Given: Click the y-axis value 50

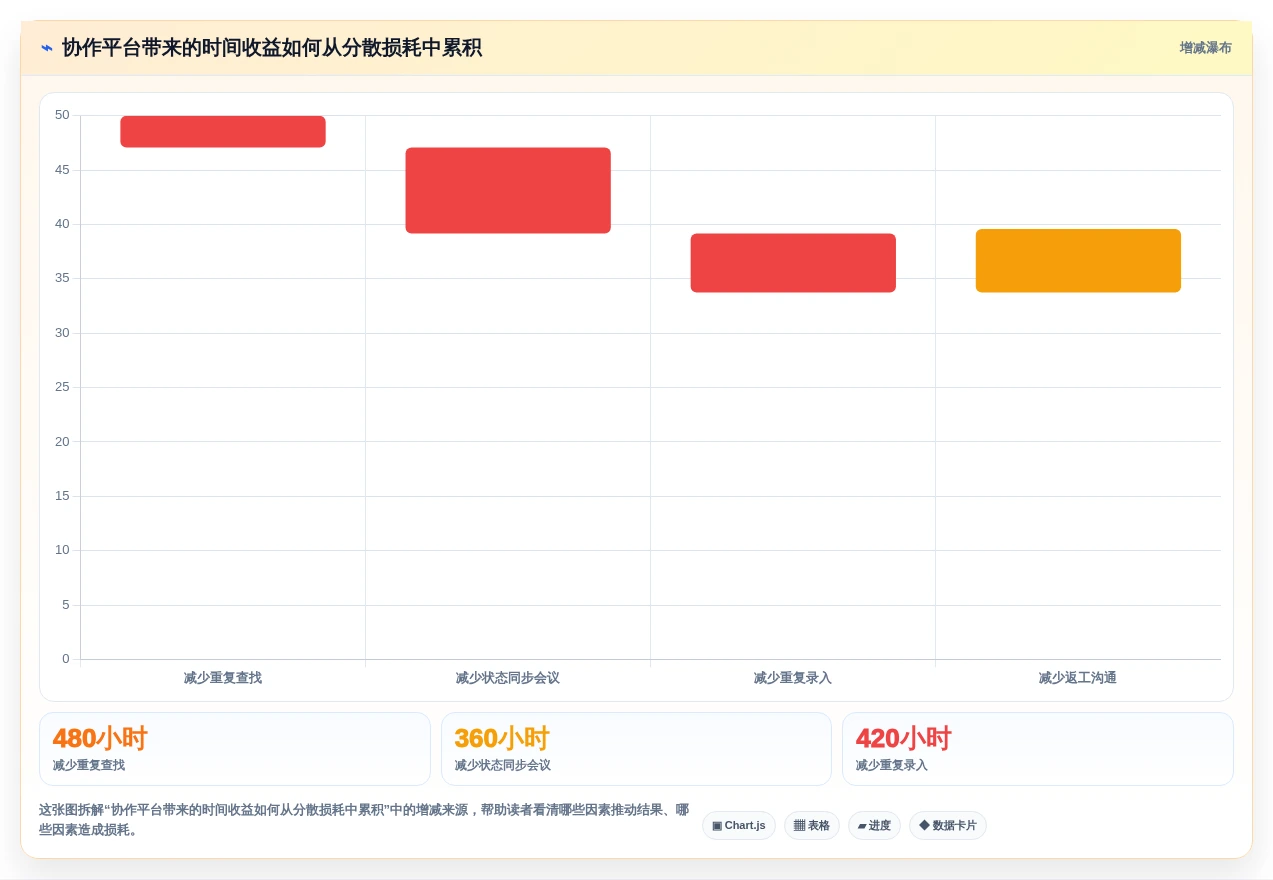Looking at the screenshot, I should (x=62, y=115).
